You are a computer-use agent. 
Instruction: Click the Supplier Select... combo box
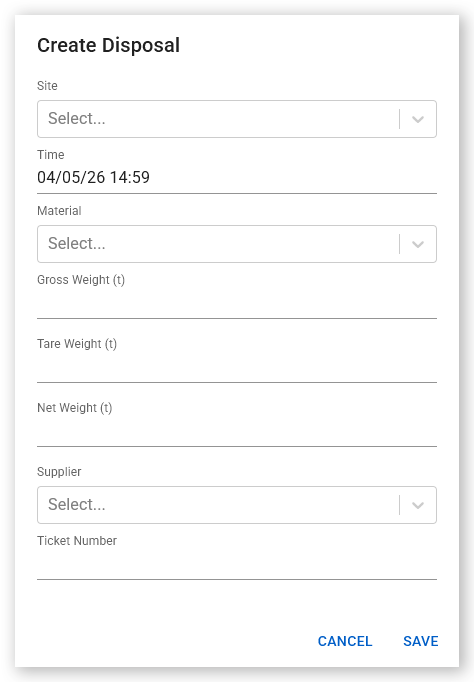[x=237, y=505]
